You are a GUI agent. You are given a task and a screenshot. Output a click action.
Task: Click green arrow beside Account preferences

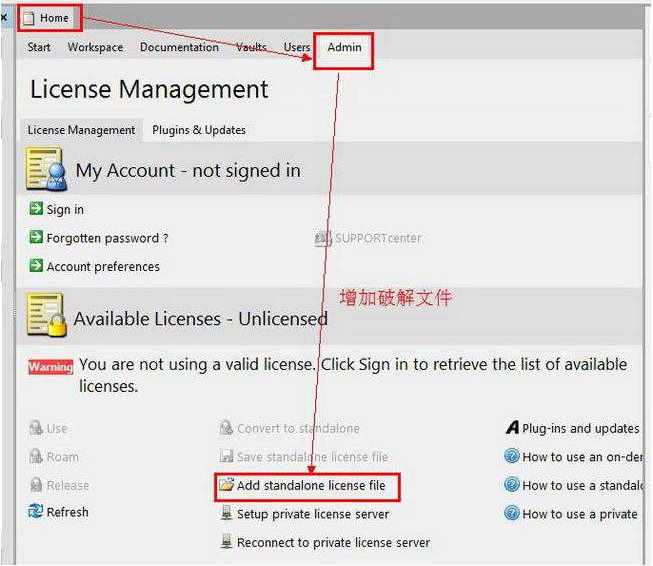36,265
